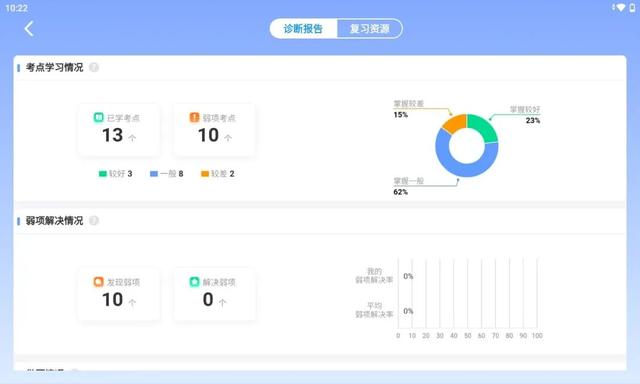The image size is (640, 384).
Task: Switch to the 复习资源 tab
Action: click(x=369, y=29)
